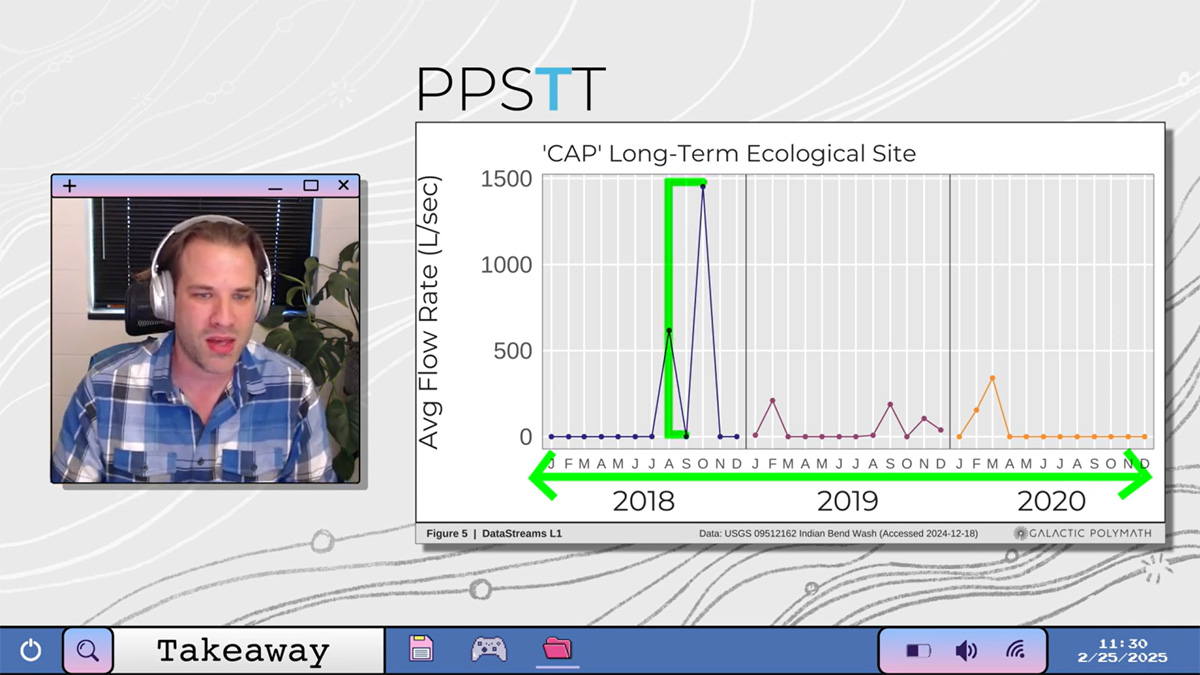Screen dimensions: 1200x675
Task: Click the Galactic Polymath logo
Action: [1082, 533]
